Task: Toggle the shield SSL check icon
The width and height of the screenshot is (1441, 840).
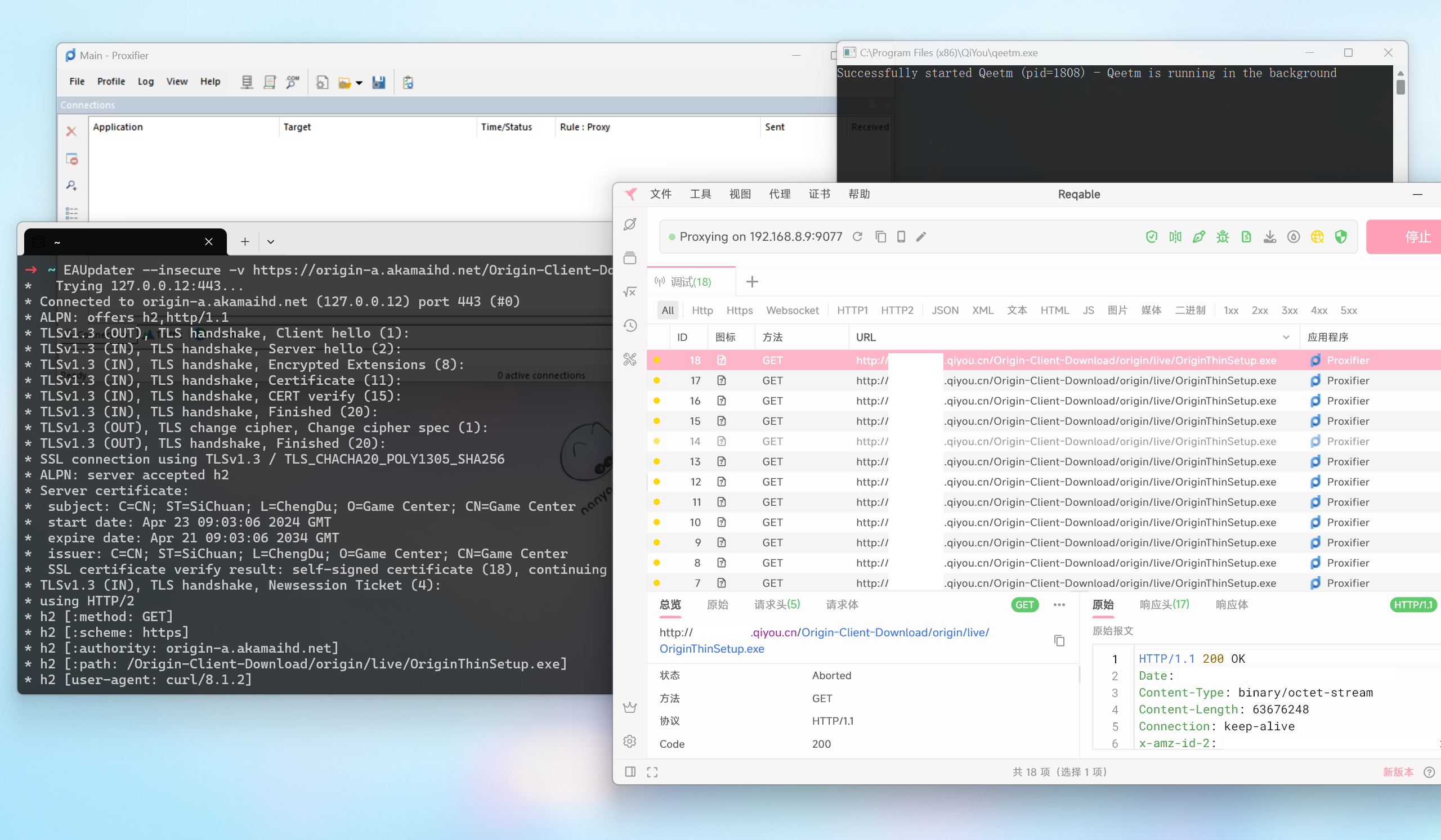Action: coord(1151,236)
